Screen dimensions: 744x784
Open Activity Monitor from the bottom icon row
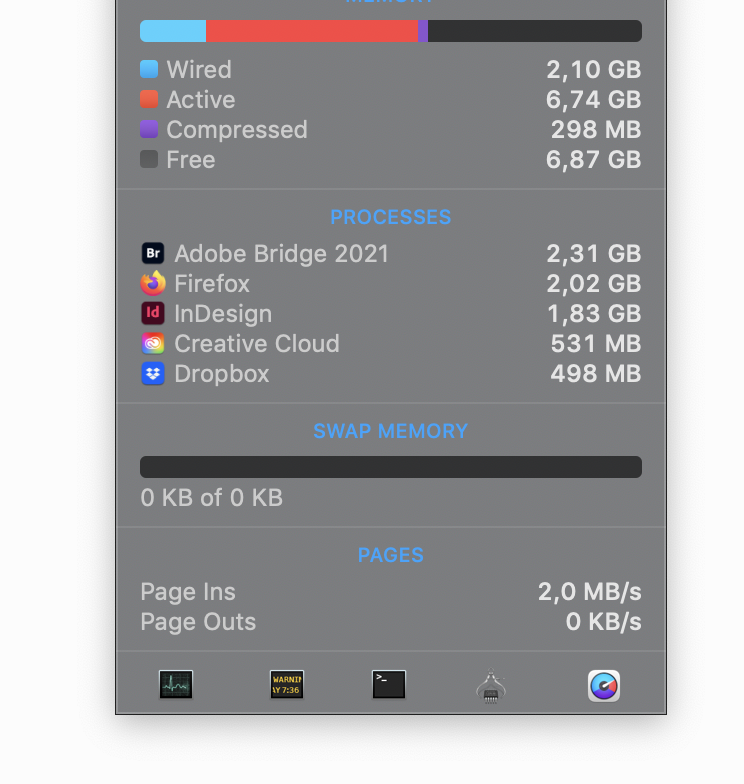click(176, 684)
